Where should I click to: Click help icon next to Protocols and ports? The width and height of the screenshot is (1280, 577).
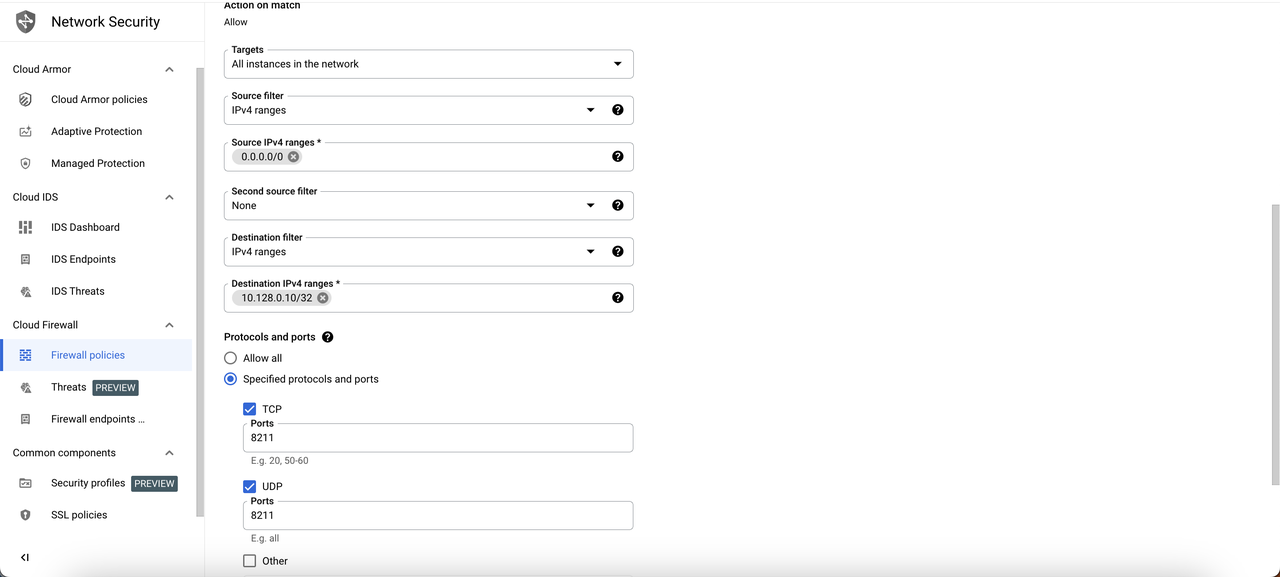[x=327, y=337]
